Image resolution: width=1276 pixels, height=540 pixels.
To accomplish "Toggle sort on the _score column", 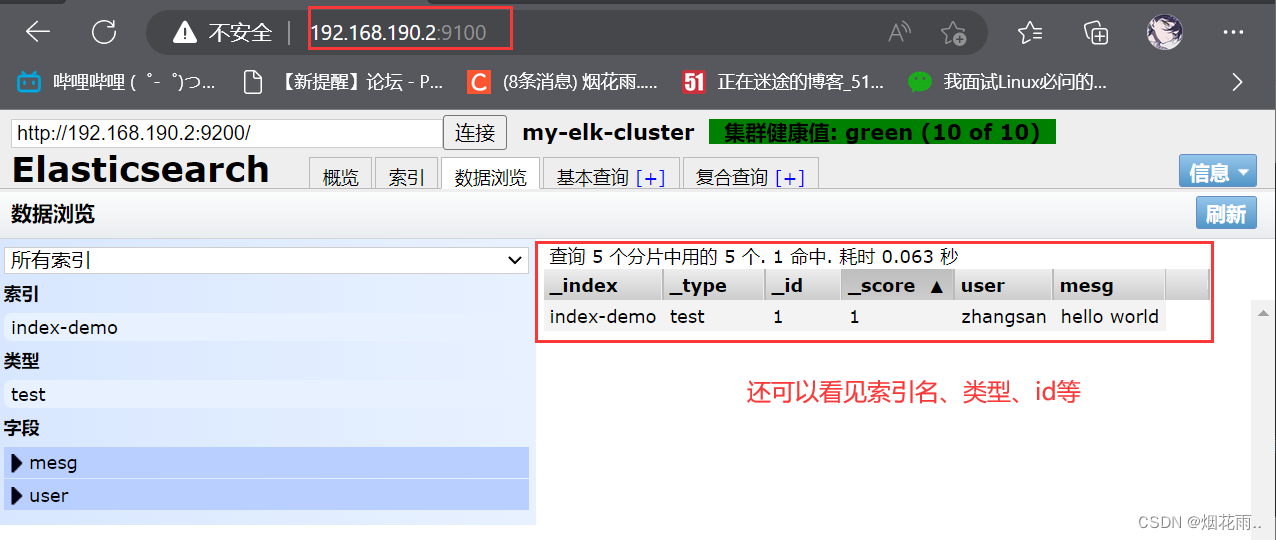I will (897, 285).
